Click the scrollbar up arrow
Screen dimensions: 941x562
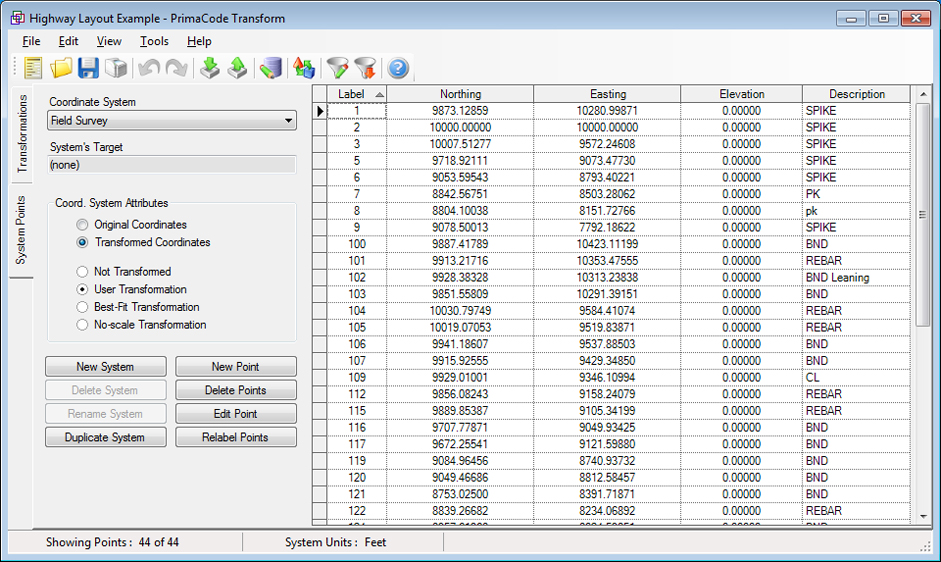point(923,94)
